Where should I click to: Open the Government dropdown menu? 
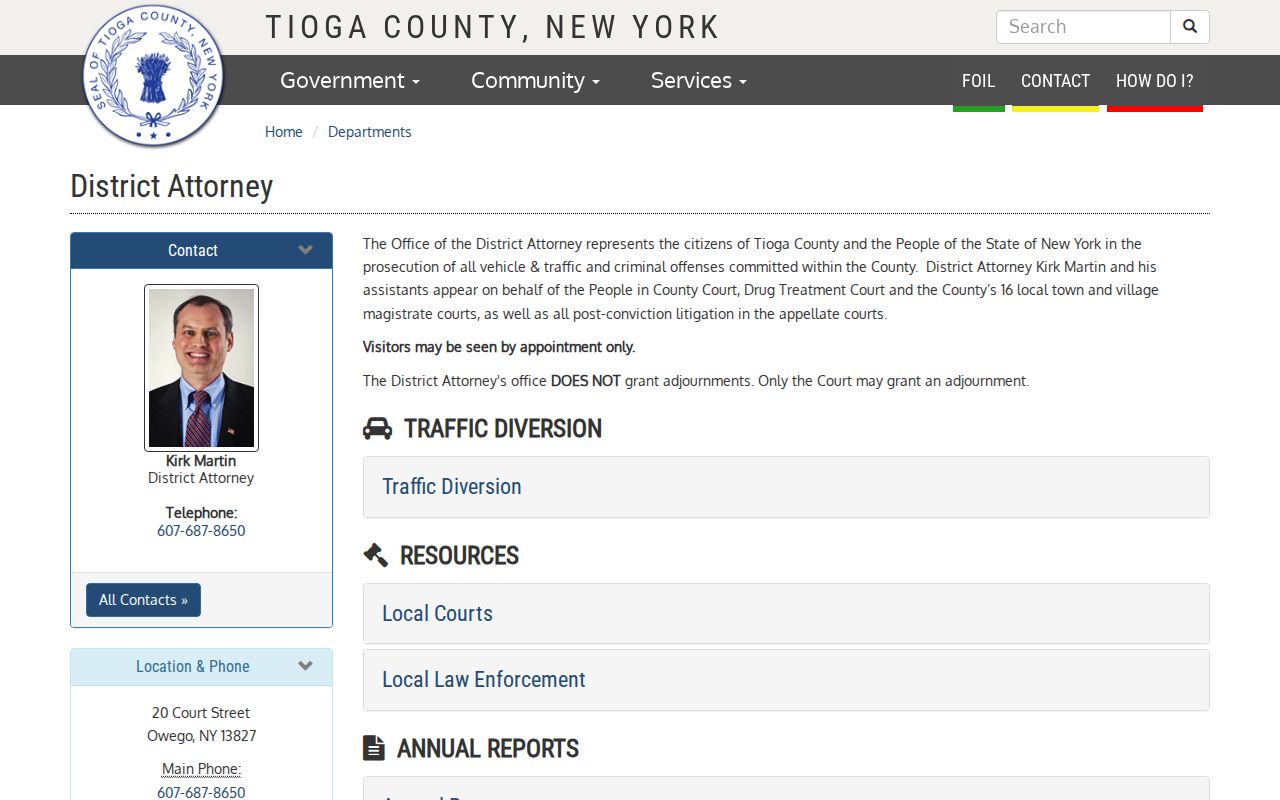tap(350, 80)
